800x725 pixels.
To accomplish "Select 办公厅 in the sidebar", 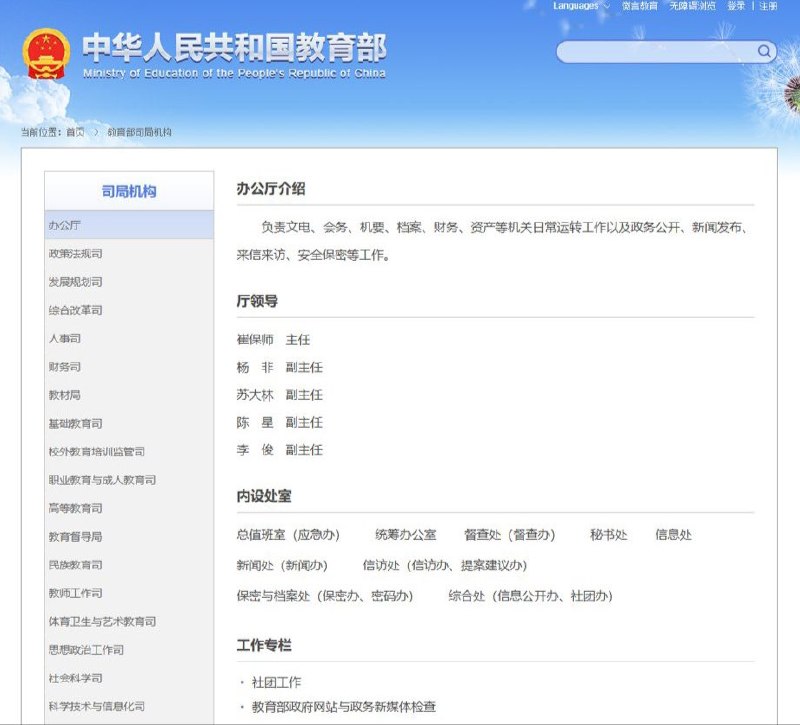I will [x=129, y=225].
